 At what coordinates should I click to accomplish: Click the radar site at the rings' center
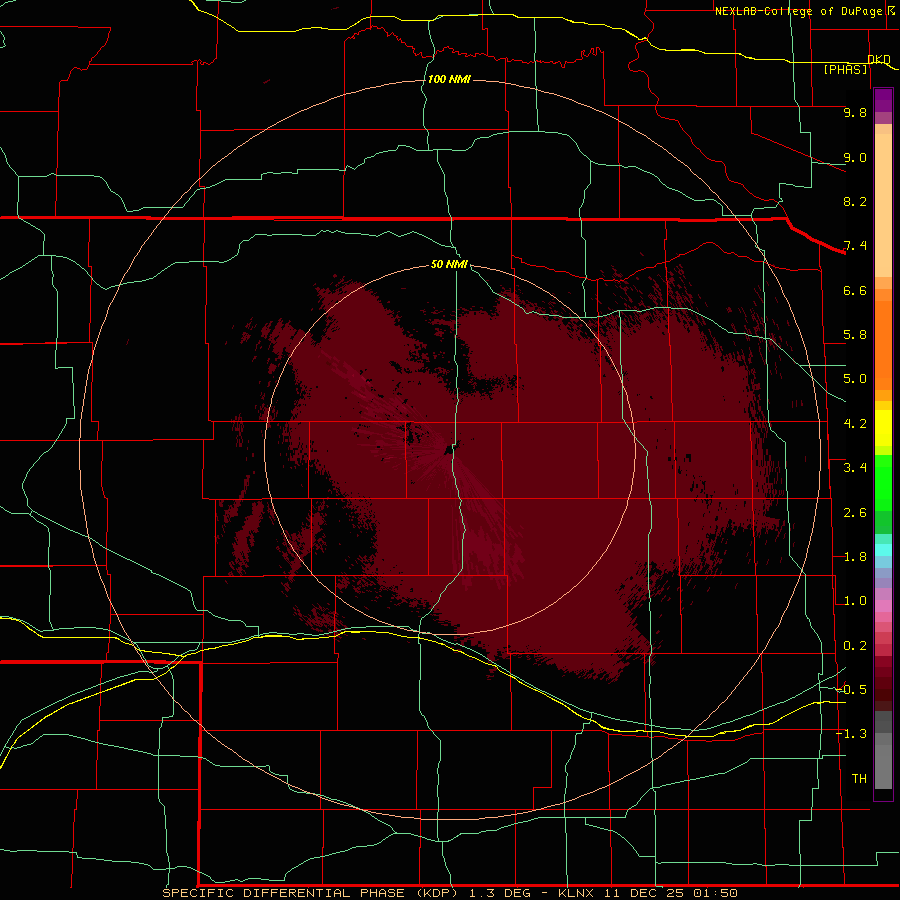449,450
